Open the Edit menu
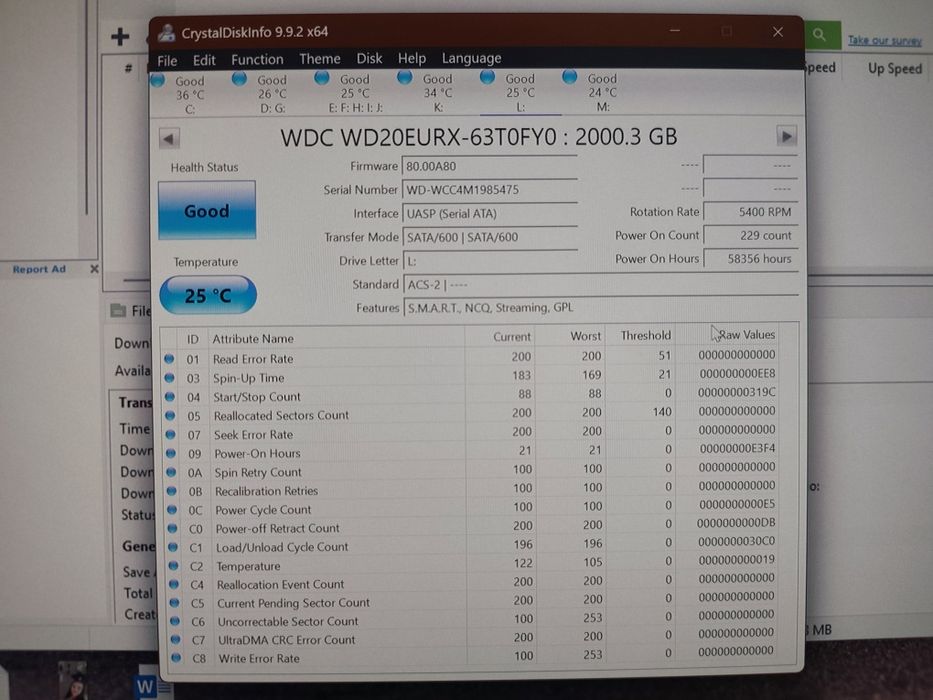 click(204, 60)
